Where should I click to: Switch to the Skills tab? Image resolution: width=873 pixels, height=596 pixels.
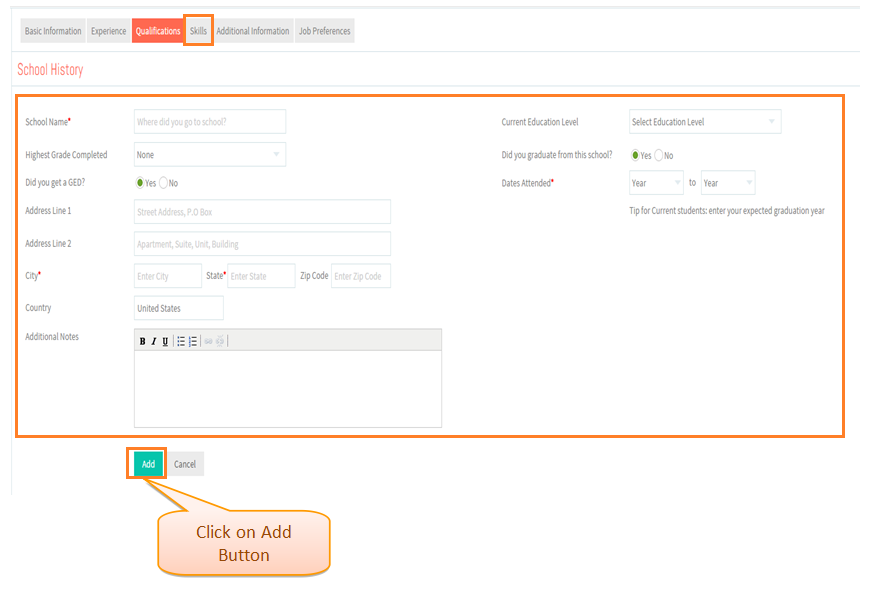(x=198, y=31)
